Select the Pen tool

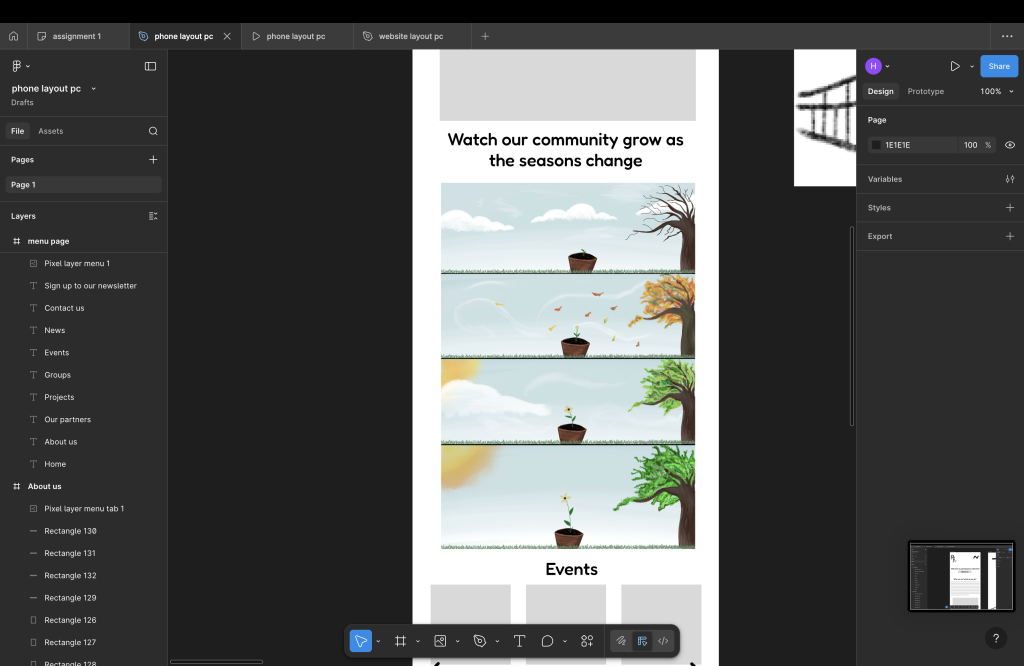pyautogui.click(x=480, y=641)
